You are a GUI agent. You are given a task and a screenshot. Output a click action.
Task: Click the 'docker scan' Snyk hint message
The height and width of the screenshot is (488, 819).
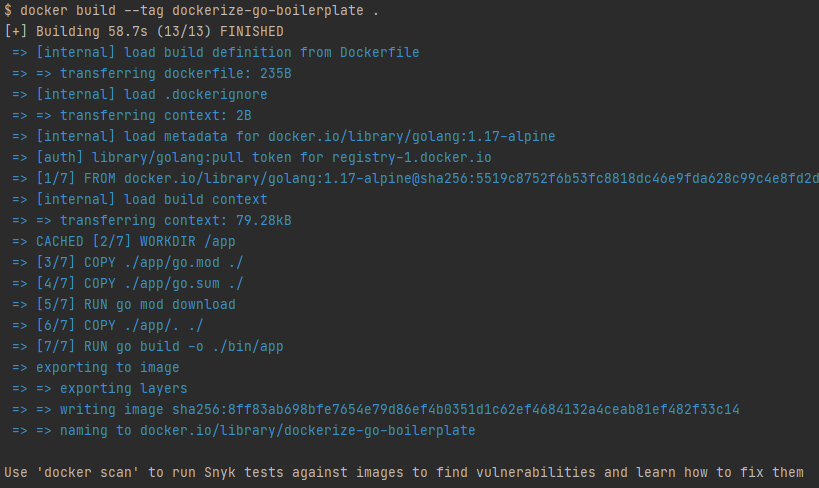tap(404, 472)
